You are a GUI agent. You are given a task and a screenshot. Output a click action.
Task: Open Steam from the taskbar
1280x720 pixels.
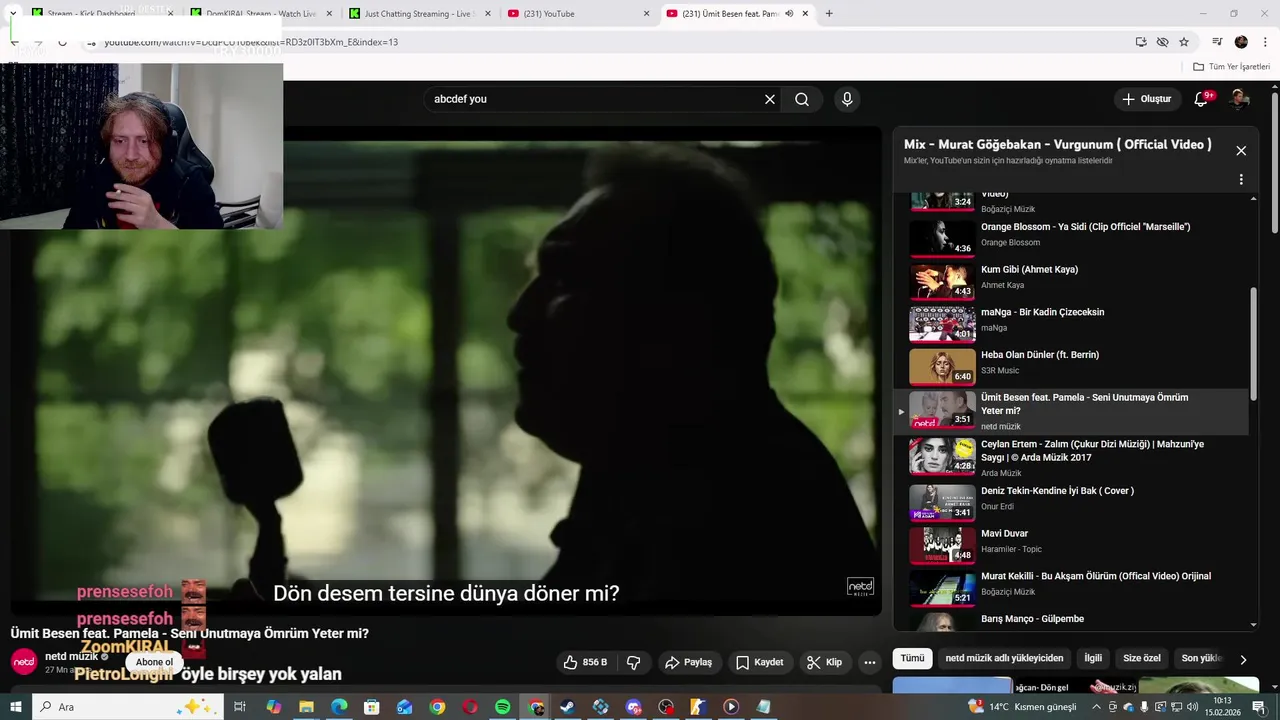point(568,707)
